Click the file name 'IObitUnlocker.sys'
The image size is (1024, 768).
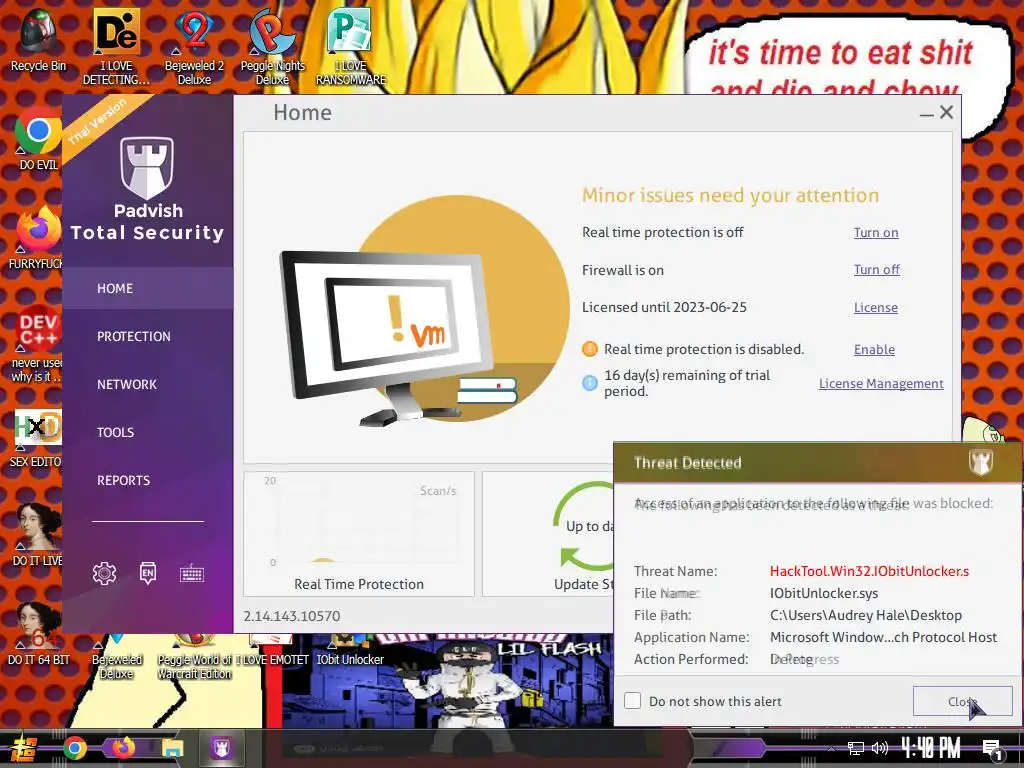[824, 593]
